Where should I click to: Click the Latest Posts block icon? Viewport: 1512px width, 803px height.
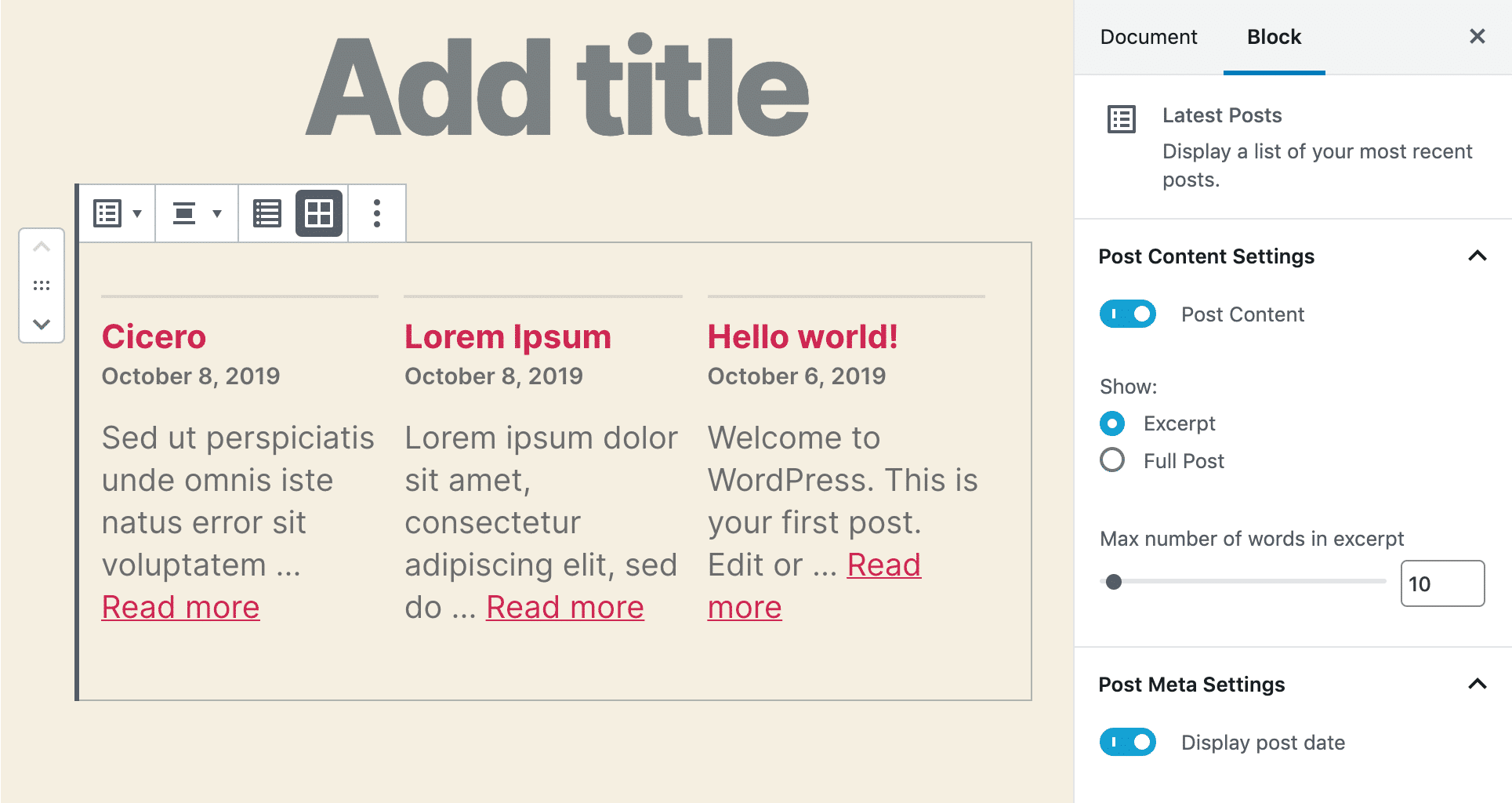[1120, 118]
